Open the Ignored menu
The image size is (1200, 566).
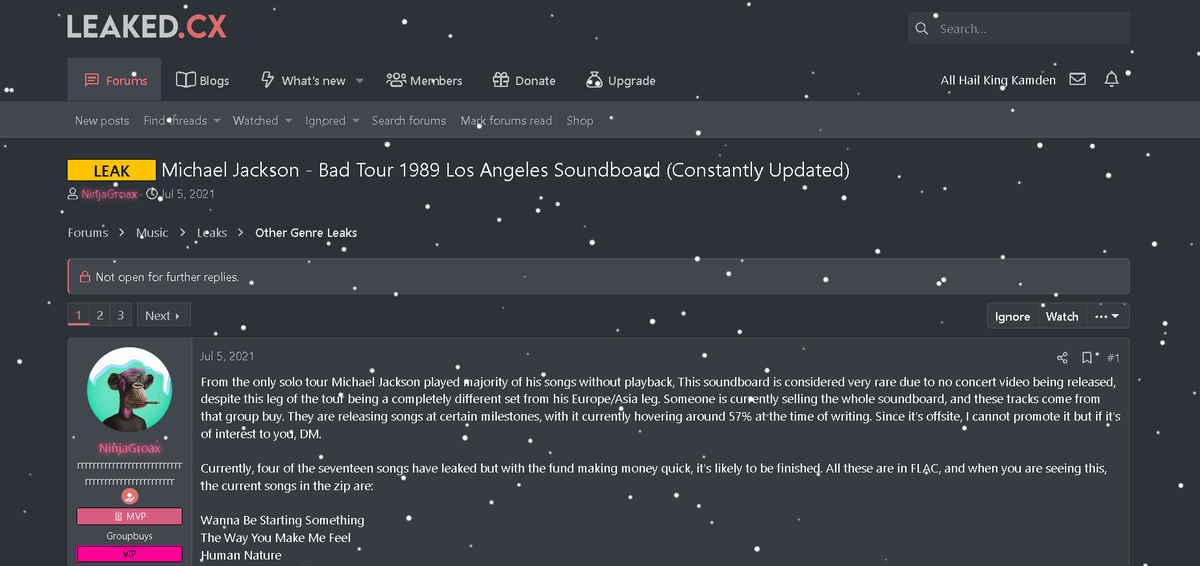pos(332,120)
